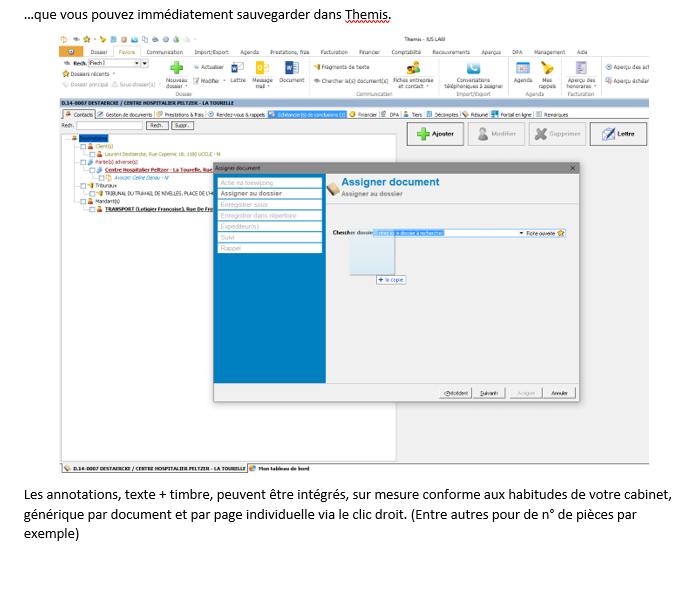Open the Nouveau dossier dropdown arrow
Screen dimensions: 698x589
pos(186,86)
